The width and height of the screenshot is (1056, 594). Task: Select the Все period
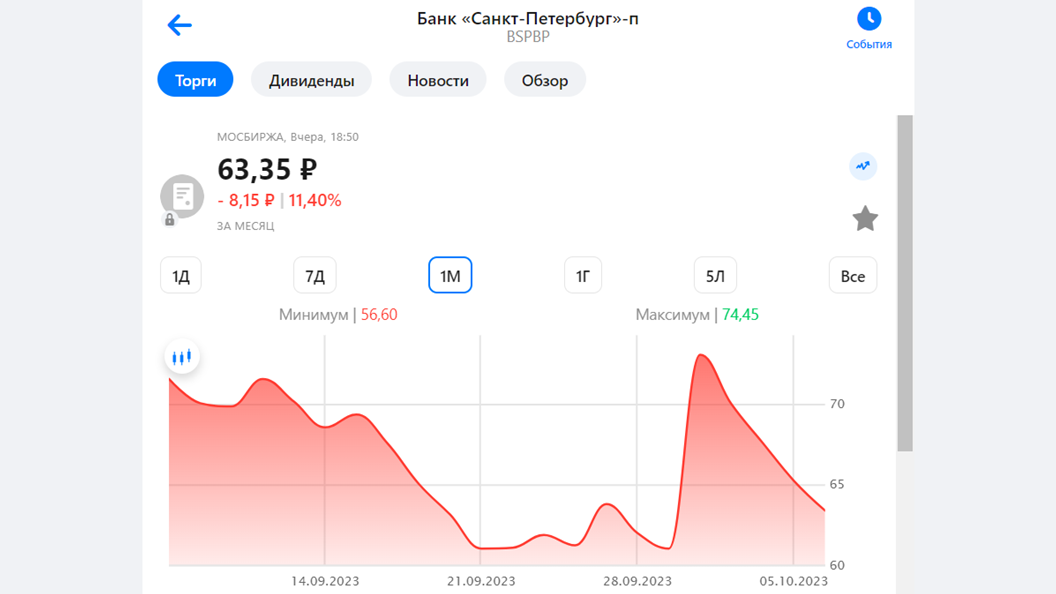pos(853,275)
